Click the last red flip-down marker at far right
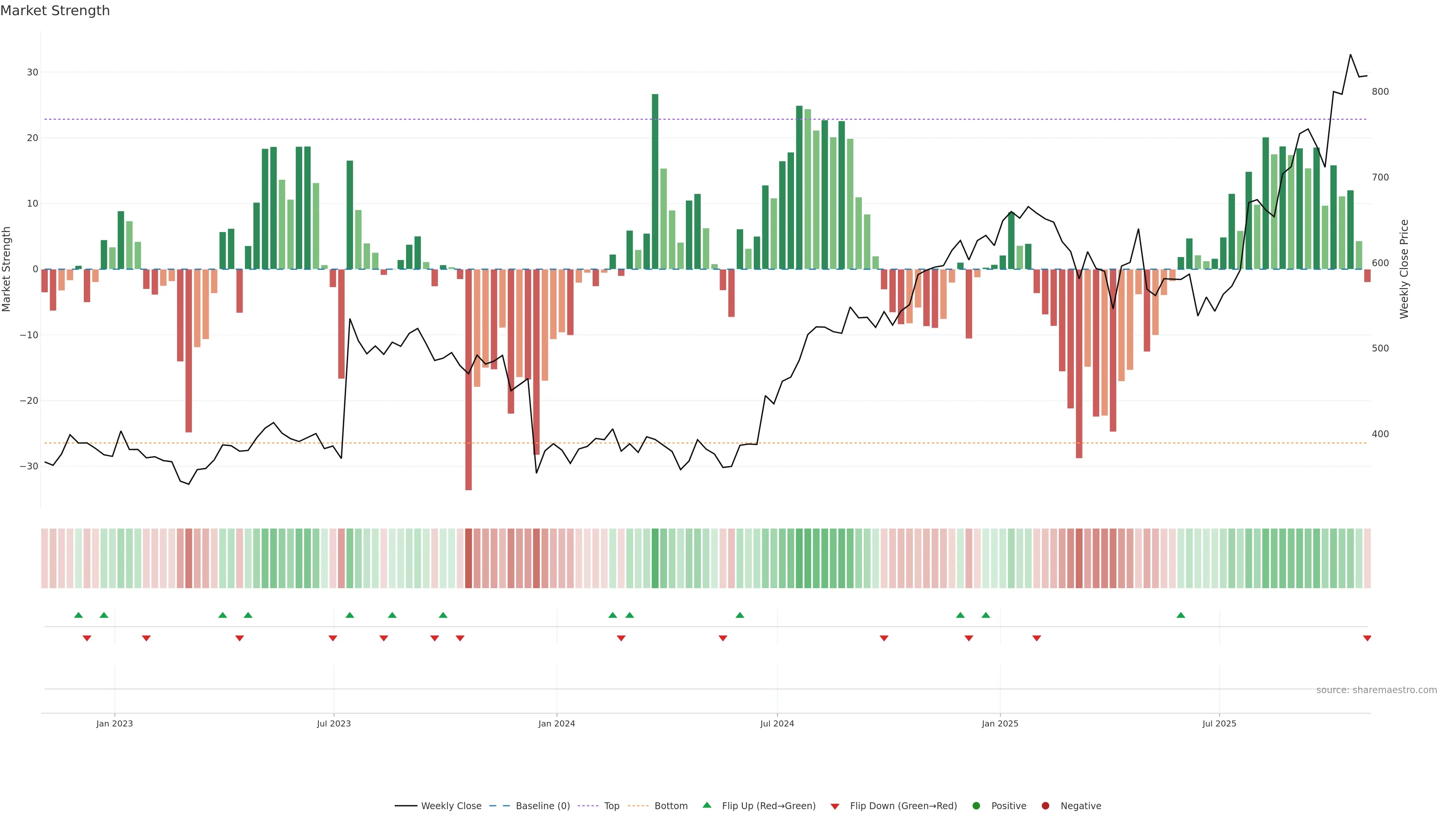The width and height of the screenshot is (1456, 819). click(1367, 638)
